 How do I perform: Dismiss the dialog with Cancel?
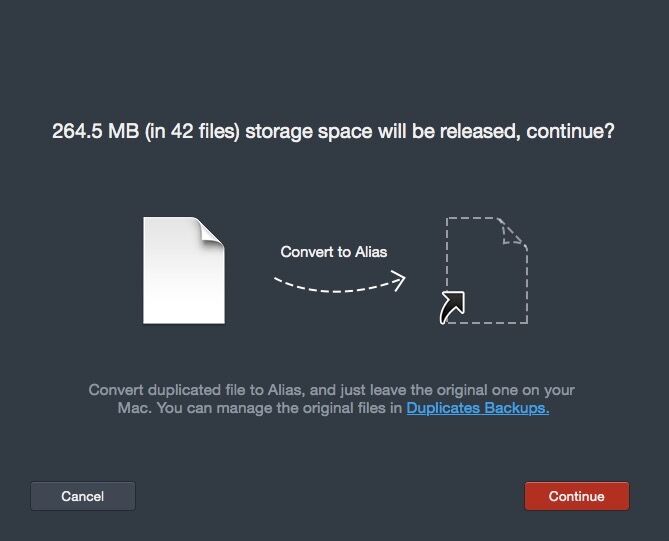(83, 496)
